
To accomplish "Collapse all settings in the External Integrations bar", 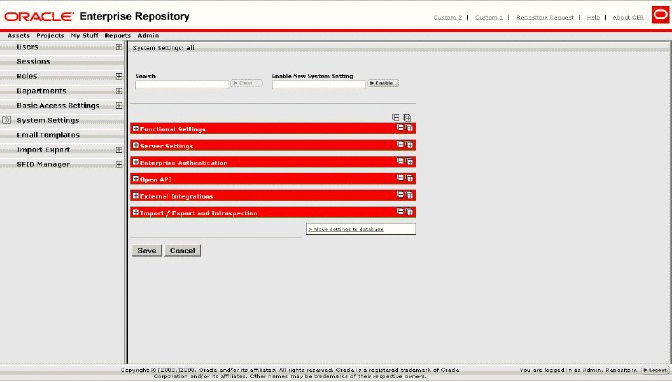I will point(400,194).
